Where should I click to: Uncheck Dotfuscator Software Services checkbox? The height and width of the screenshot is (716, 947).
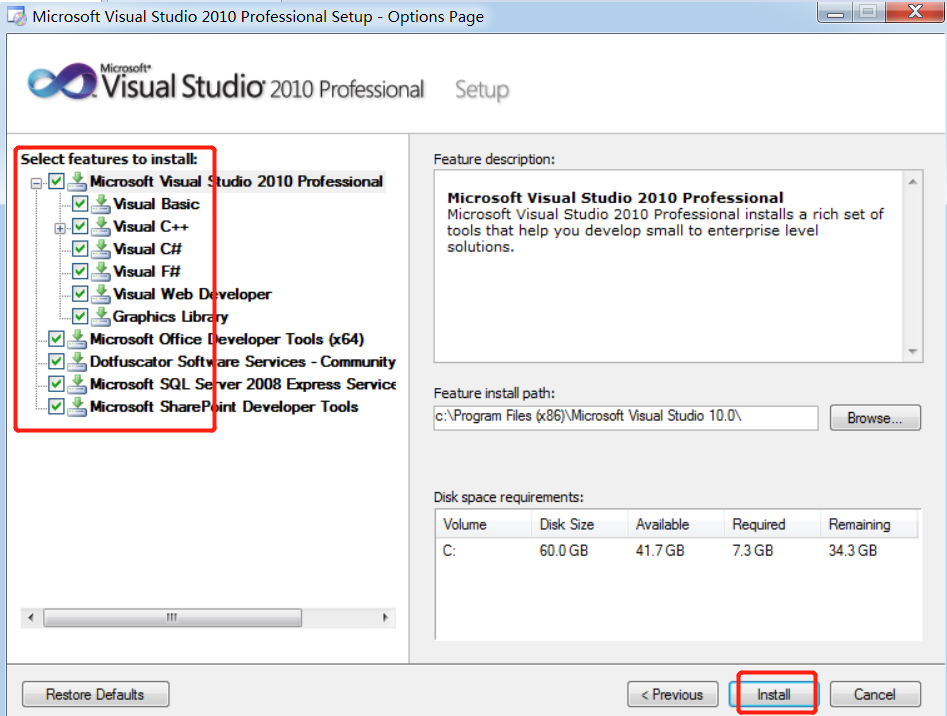[x=56, y=362]
